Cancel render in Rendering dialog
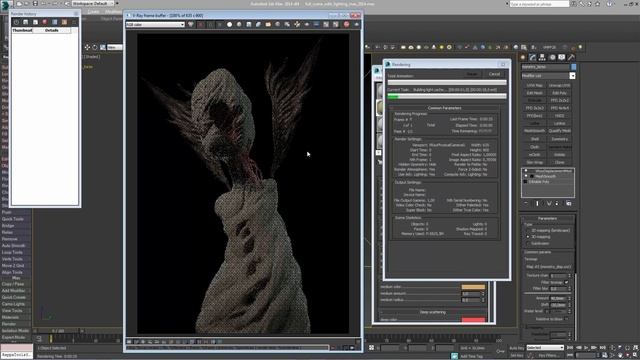Viewport: 640px width, 360px height. (494, 74)
